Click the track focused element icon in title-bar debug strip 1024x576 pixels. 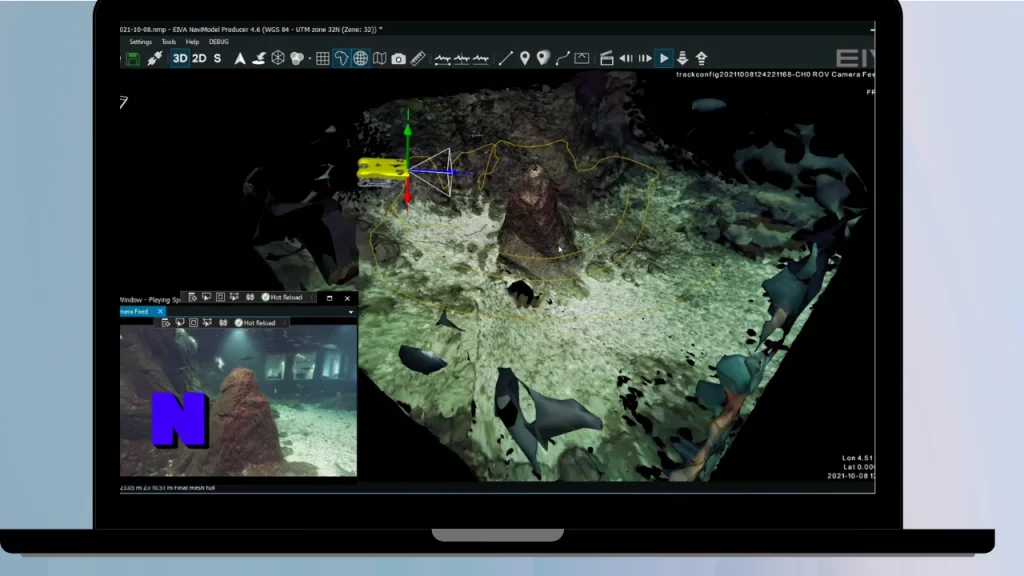(x=234, y=297)
